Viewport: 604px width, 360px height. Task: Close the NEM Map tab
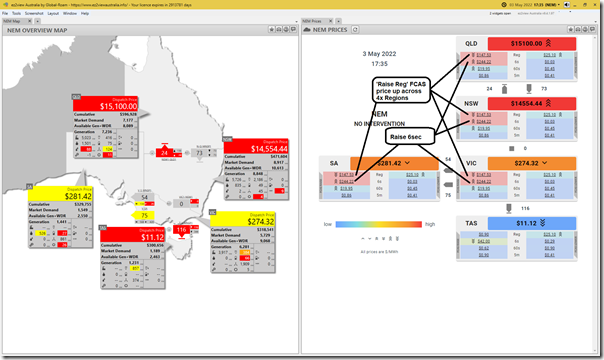click(x=30, y=21)
